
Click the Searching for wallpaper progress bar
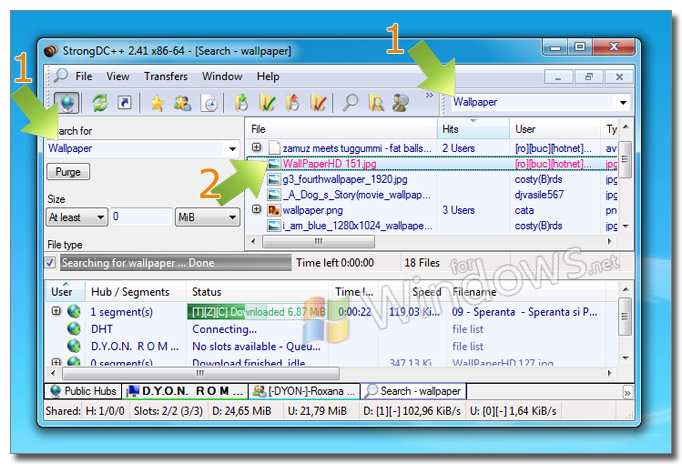pyautogui.click(x=176, y=263)
